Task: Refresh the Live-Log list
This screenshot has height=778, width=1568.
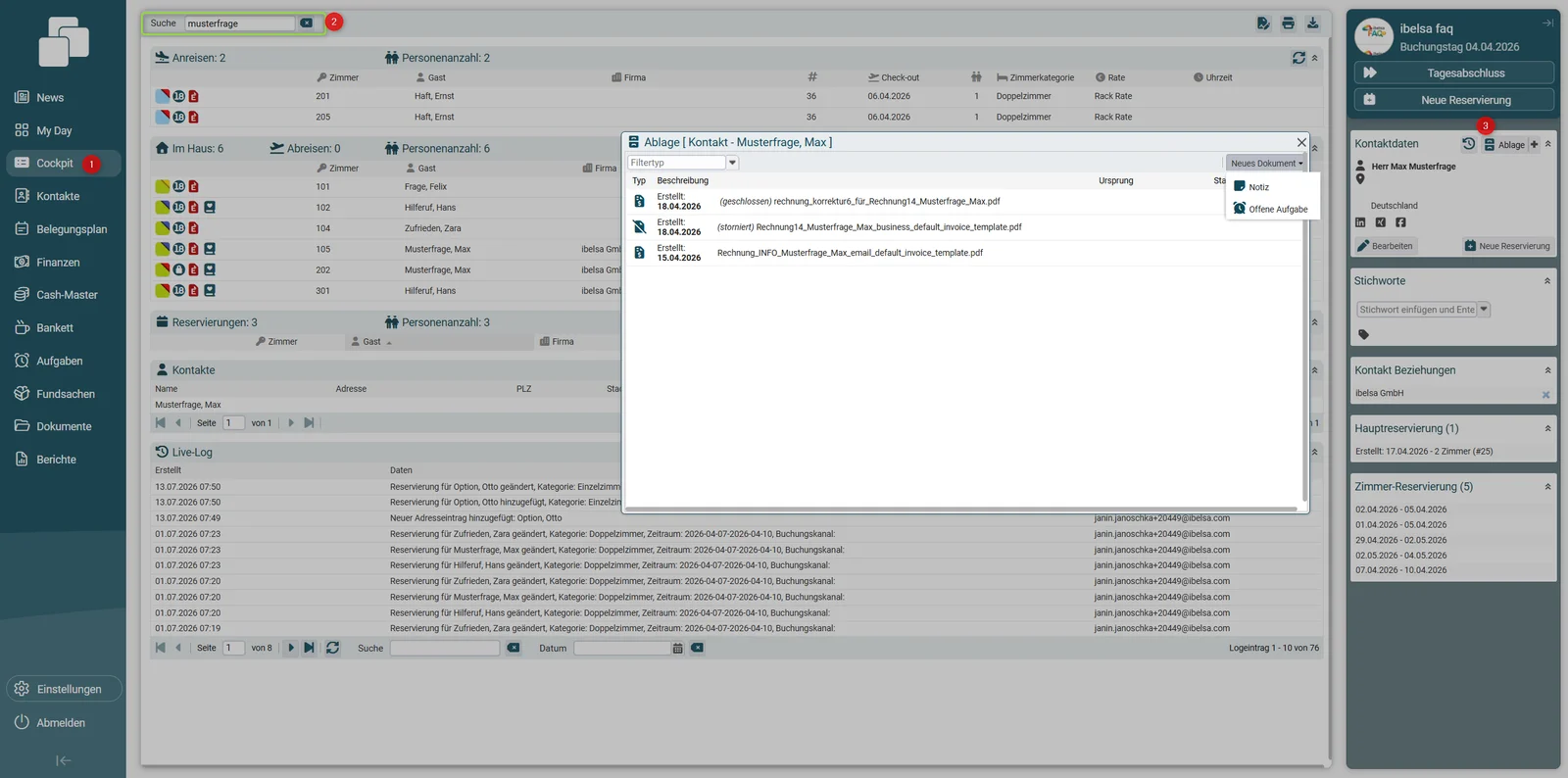Action: 332,648
